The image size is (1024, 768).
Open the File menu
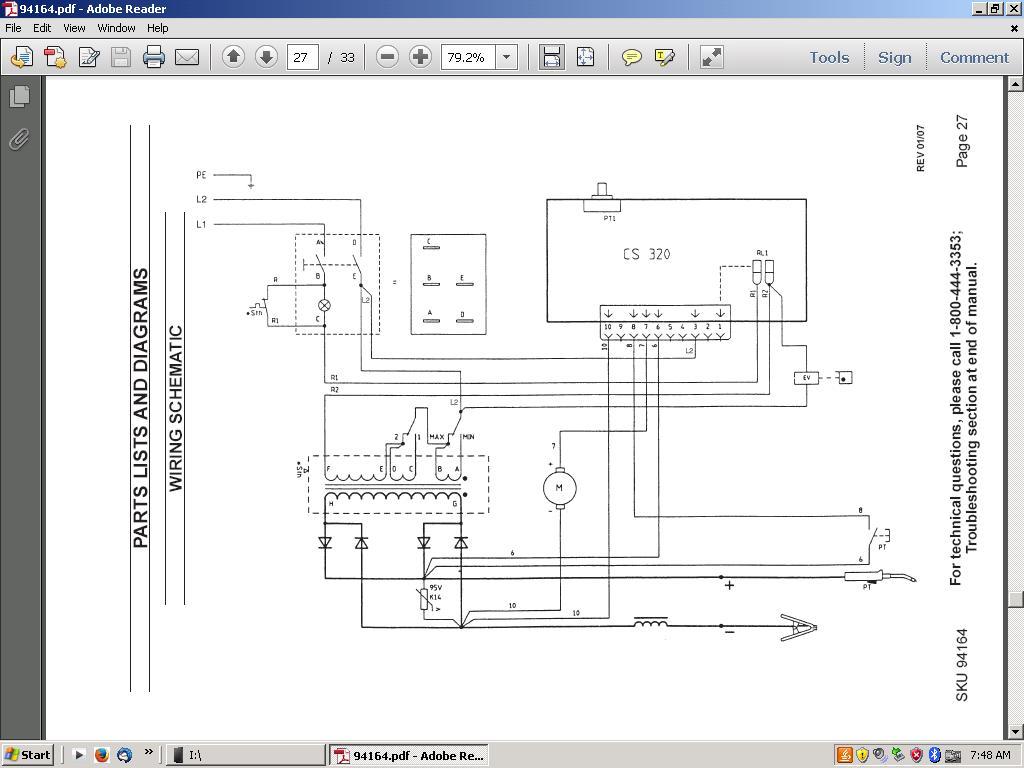13,28
